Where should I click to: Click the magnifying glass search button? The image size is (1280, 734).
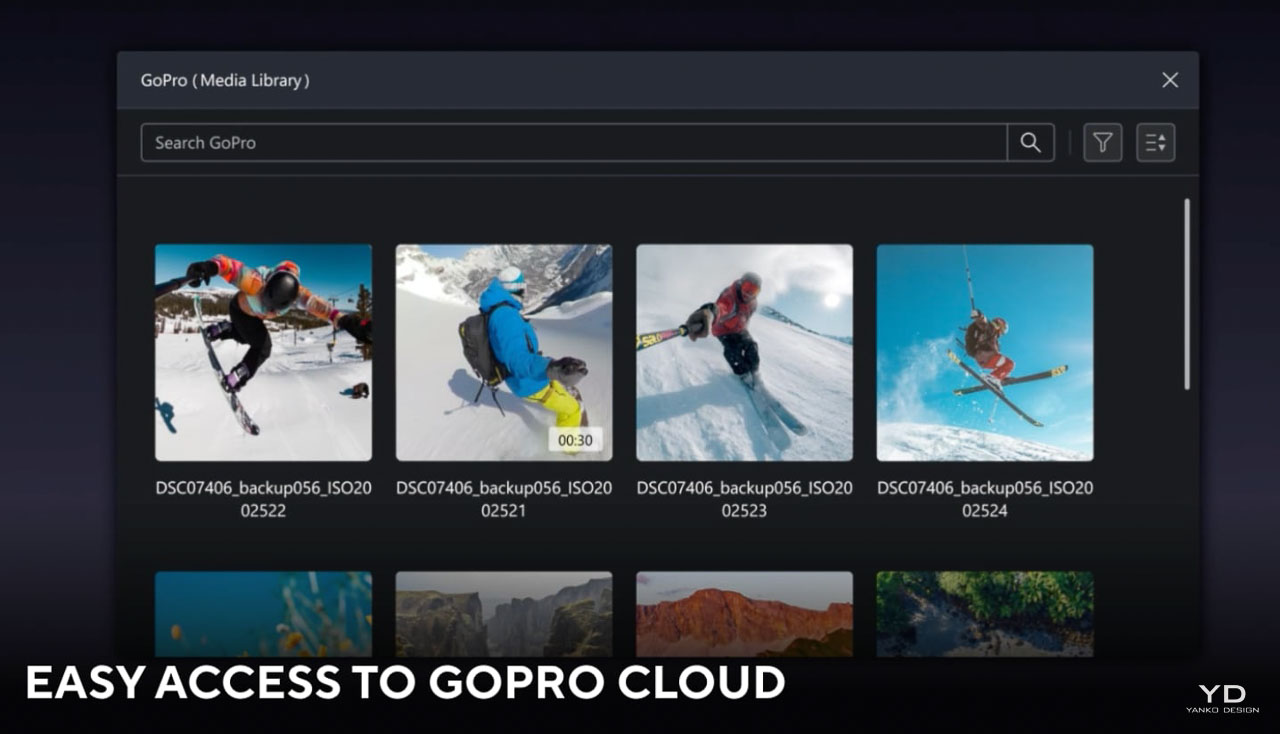point(1030,143)
